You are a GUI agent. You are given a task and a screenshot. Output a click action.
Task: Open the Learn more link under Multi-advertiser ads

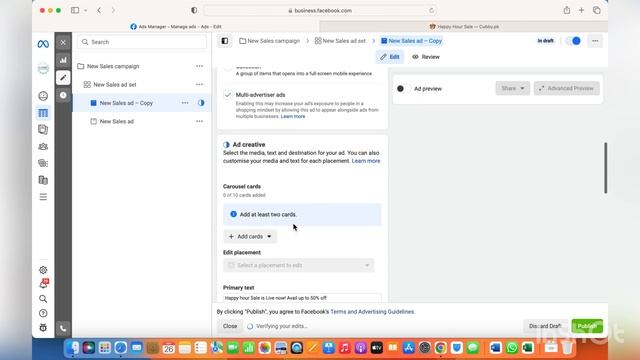293,116
